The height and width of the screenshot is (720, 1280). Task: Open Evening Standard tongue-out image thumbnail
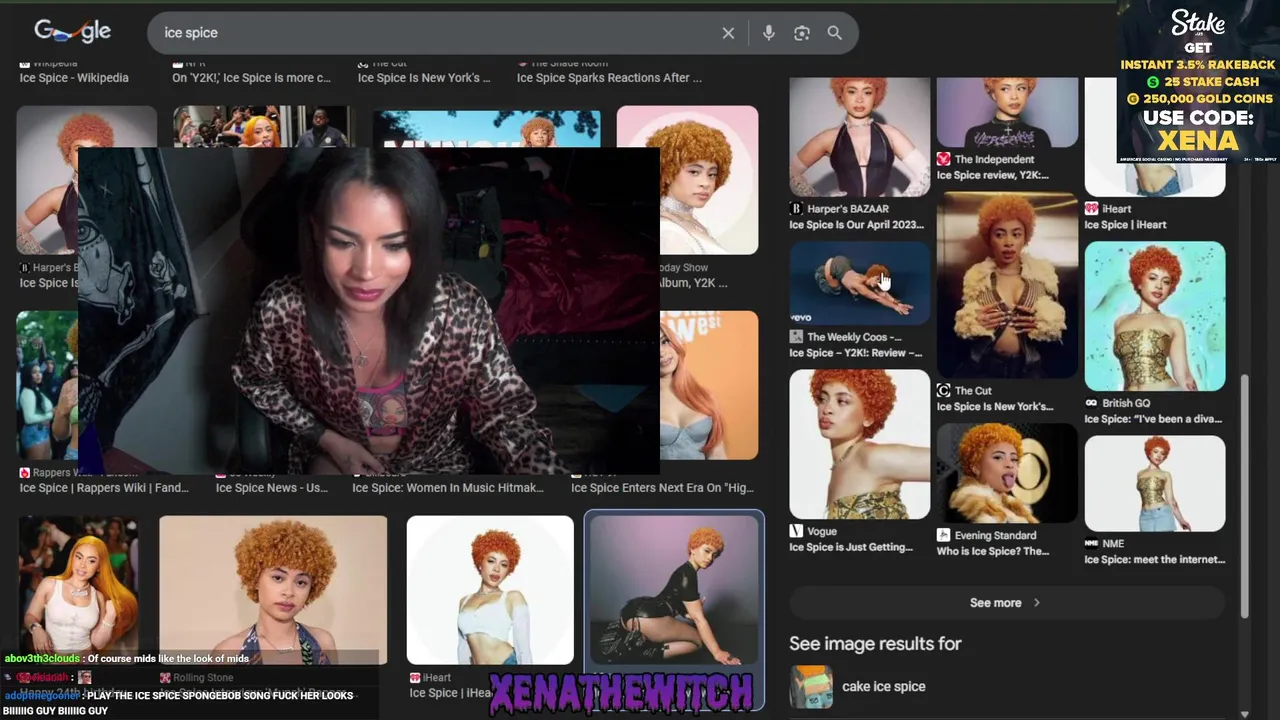click(1007, 473)
